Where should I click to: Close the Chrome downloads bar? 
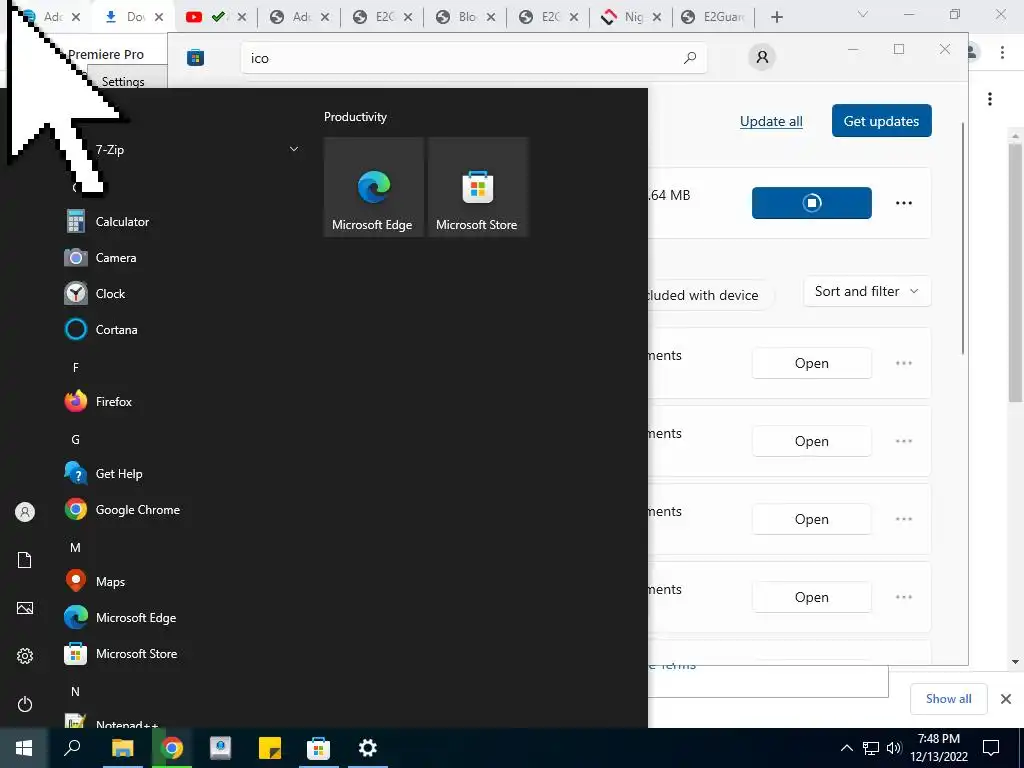click(x=1006, y=699)
